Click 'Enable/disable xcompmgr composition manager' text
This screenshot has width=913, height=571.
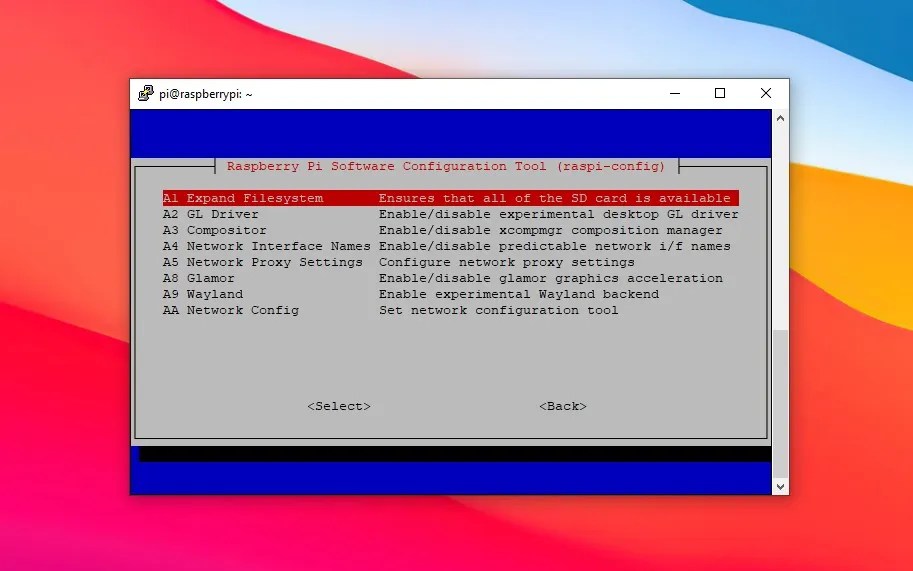(550, 230)
